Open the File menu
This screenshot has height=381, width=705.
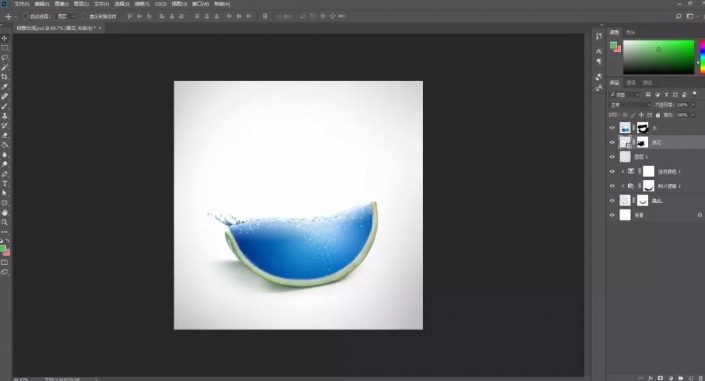pyautogui.click(x=22, y=4)
